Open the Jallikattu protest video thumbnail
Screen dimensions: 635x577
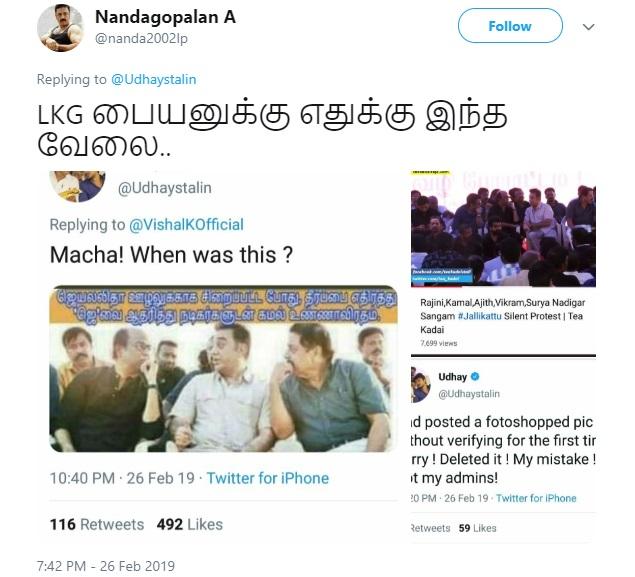pos(503,229)
